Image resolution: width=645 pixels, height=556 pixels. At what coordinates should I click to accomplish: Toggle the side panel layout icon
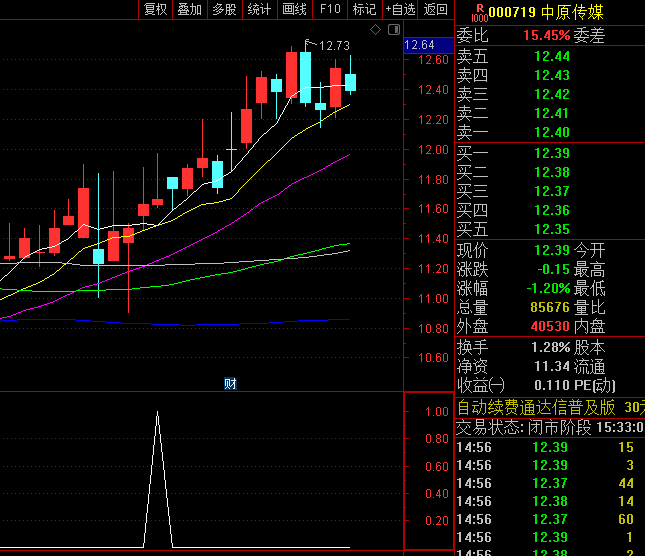(x=394, y=30)
